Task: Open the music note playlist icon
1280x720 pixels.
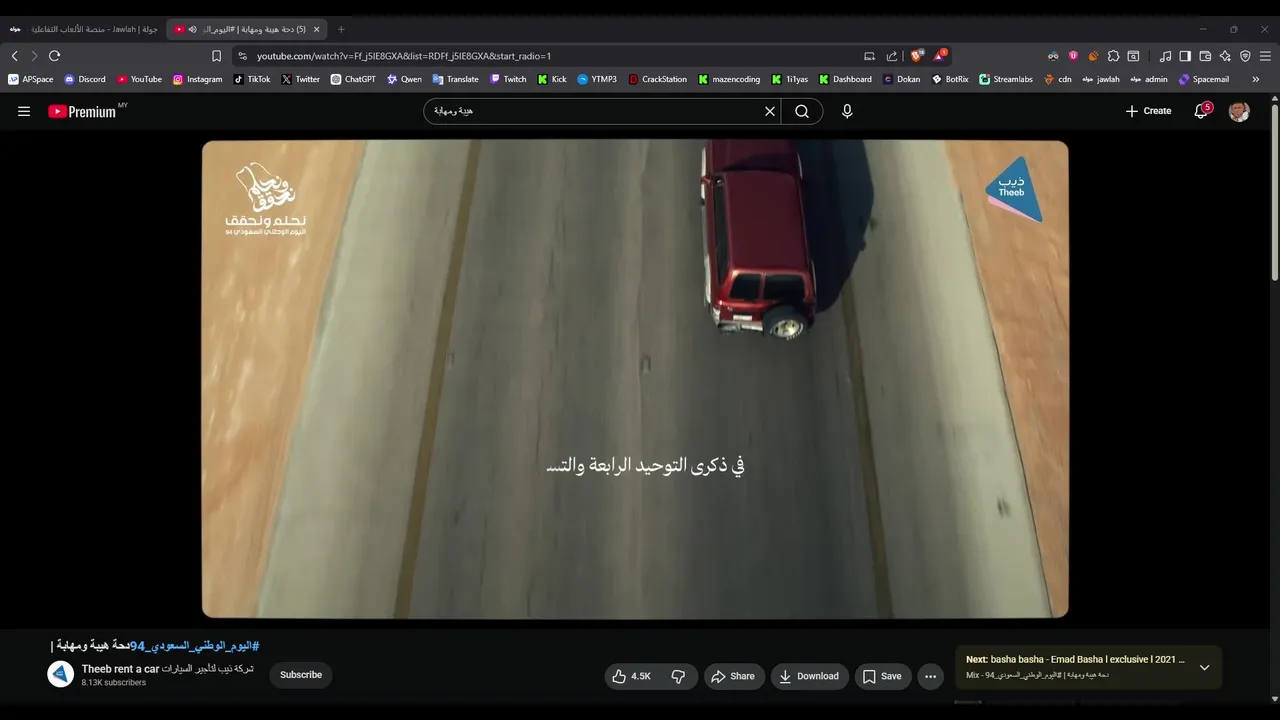Action: click(x=1165, y=56)
